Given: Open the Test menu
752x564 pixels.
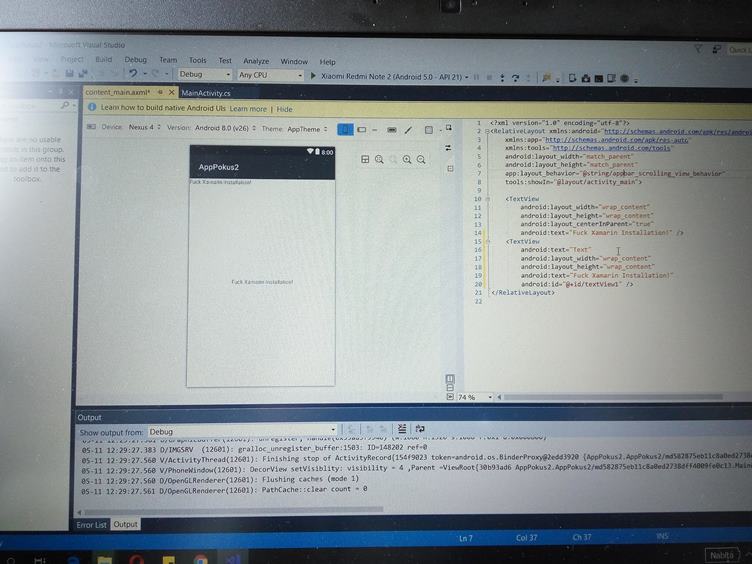Looking at the screenshot, I should [x=225, y=60].
